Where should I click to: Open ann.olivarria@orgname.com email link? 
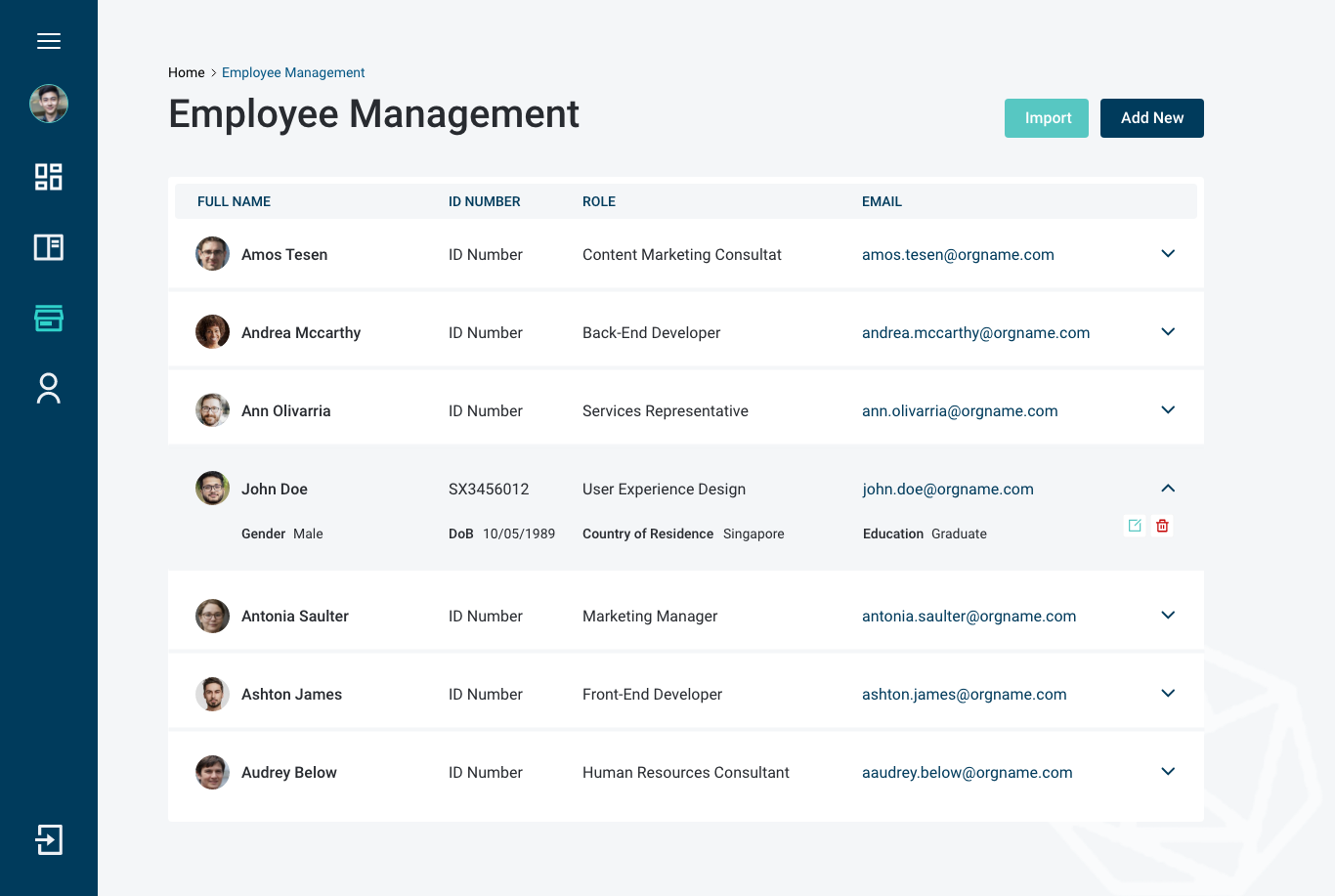pos(960,411)
